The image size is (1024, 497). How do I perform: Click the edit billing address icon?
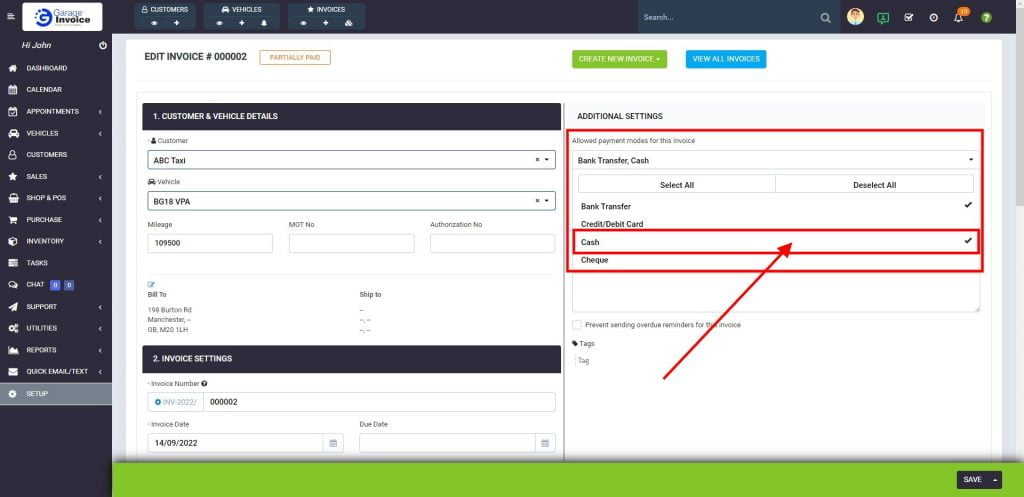coord(152,284)
